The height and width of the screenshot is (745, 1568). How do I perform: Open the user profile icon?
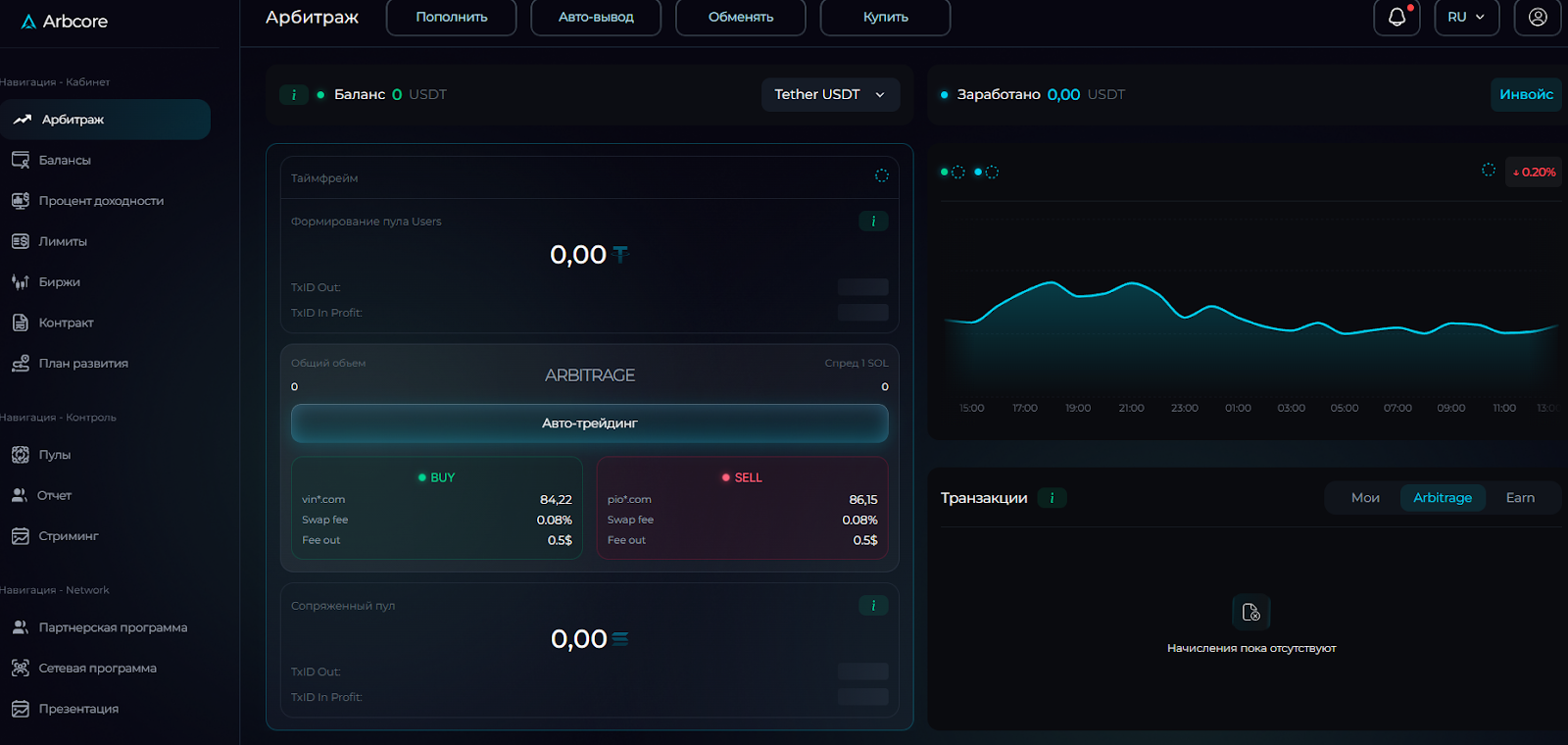(1538, 18)
